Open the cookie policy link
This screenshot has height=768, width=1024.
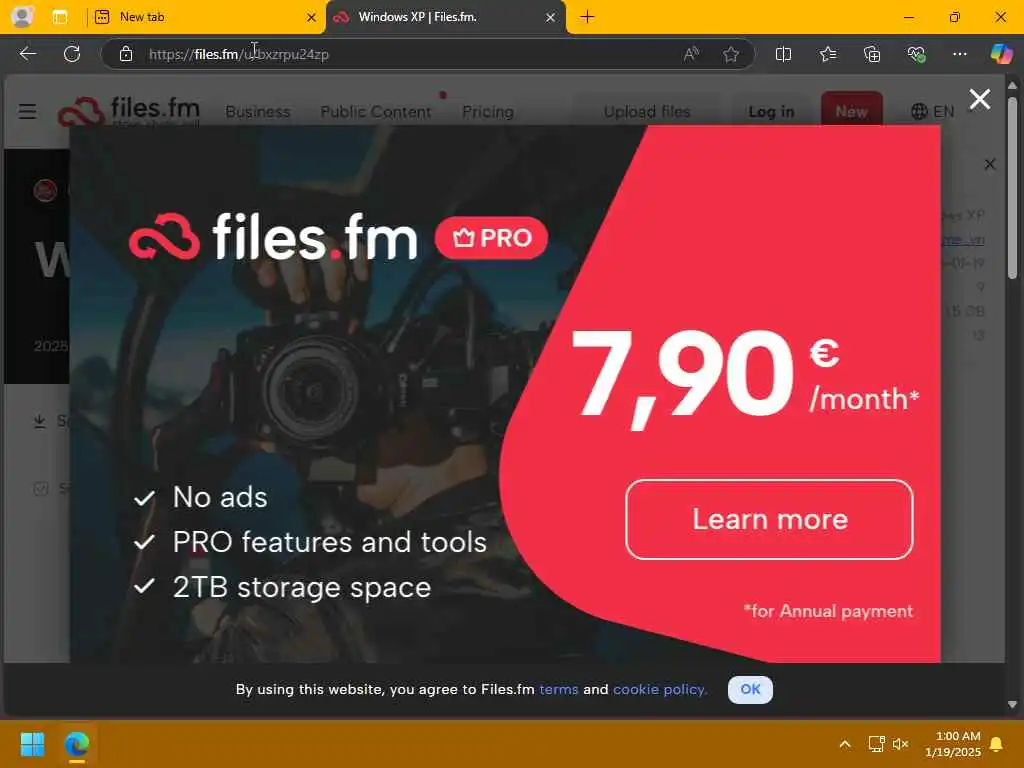coord(660,690)
